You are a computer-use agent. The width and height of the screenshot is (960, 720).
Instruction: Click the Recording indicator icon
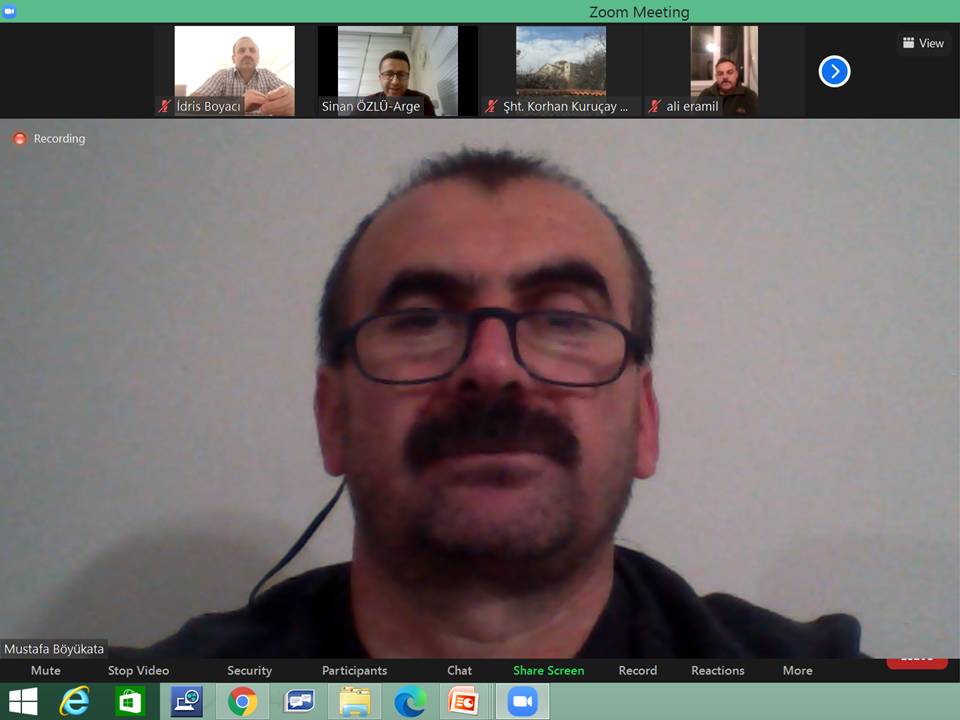tap(19, 139)
